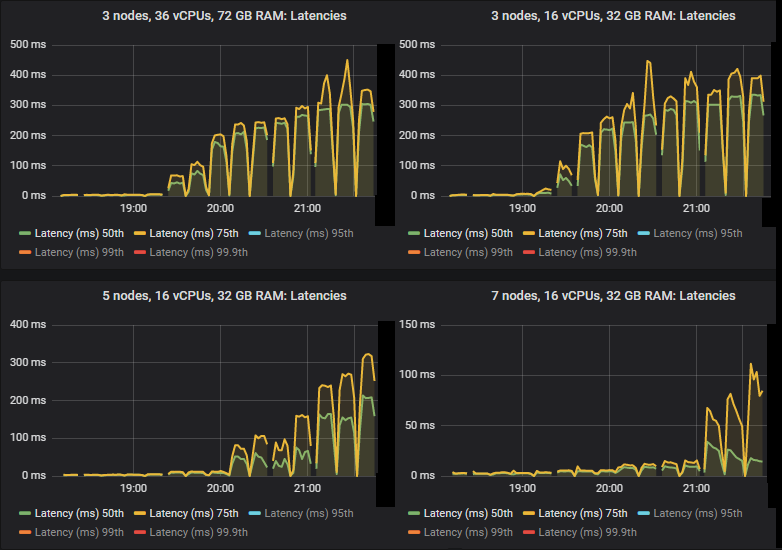Image resolution: width=782 pixels, height=550 pixels.
Task: Show "Latency (ms) 99.9th" label in 3 nodes 16 vCPUs panel
Action: [x=592, y=252]
